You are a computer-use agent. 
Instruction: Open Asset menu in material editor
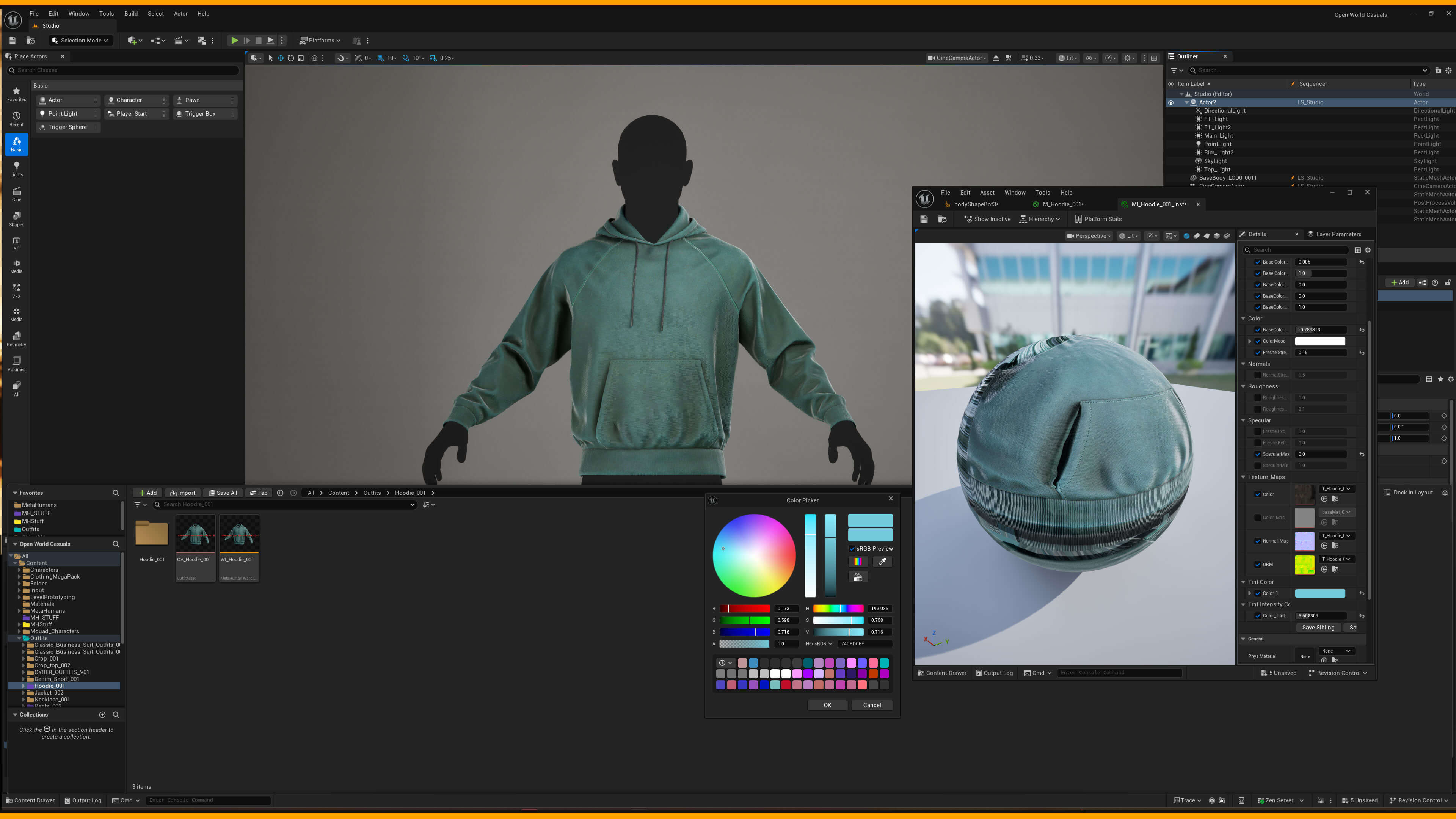tap(987, 193)
